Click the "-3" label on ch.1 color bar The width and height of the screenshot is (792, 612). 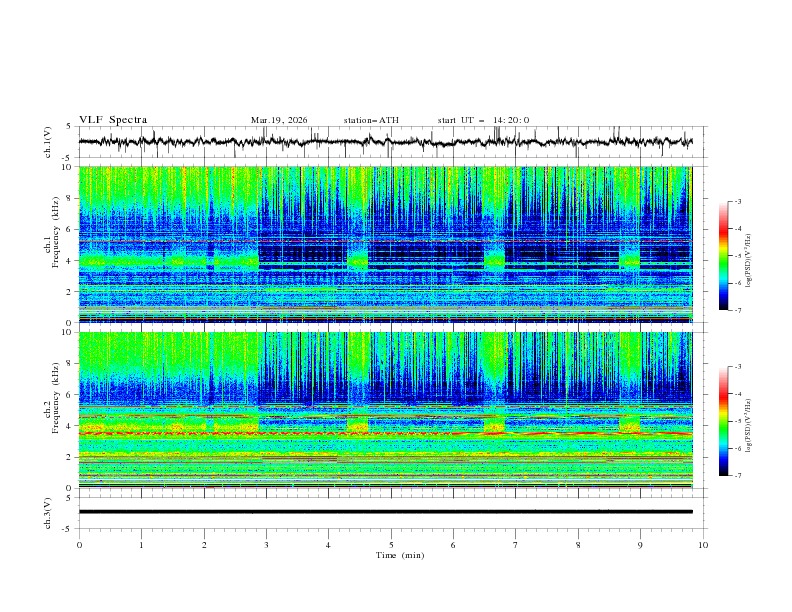738,201
